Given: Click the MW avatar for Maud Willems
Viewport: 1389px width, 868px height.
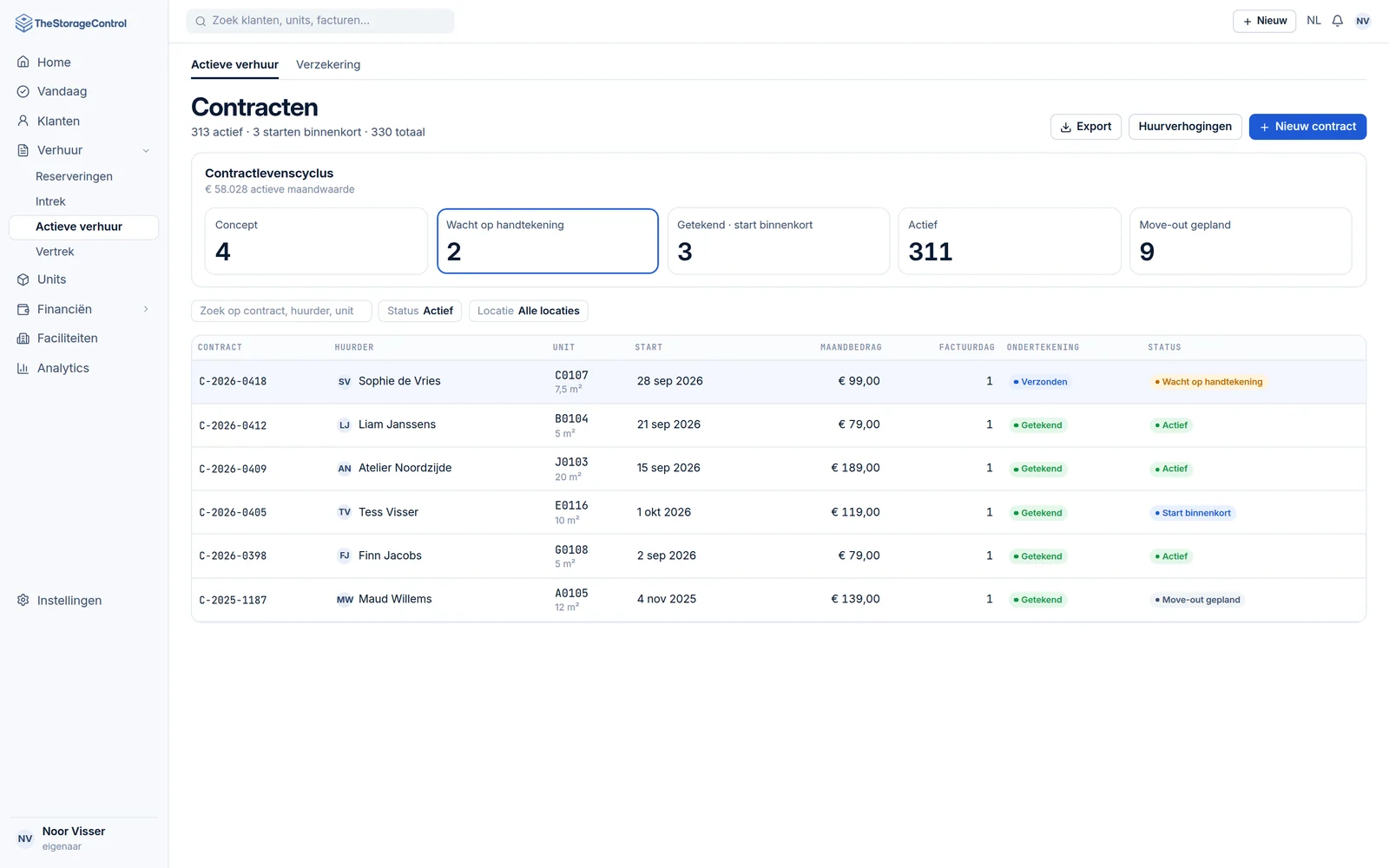Looking at the screenshot, I should click(x=345, y=600).
